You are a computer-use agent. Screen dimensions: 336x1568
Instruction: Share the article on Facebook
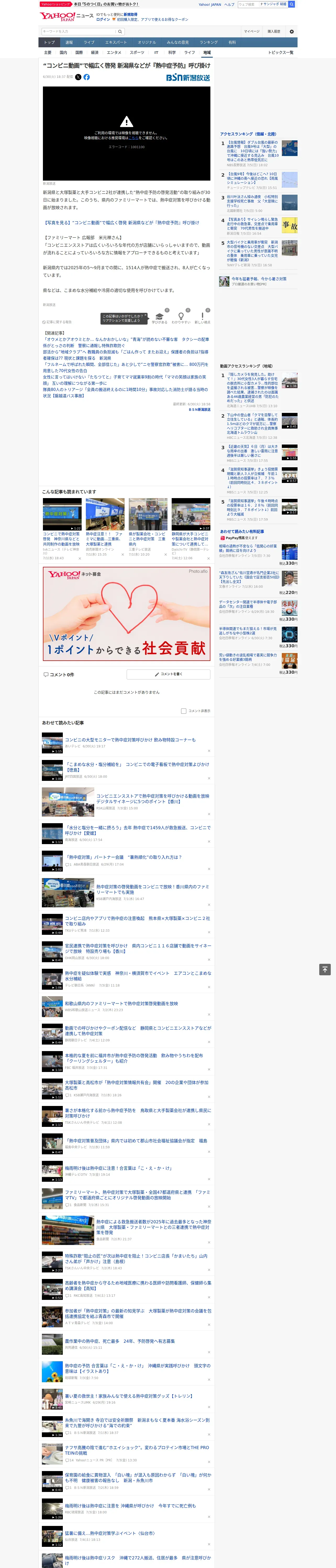[87, 77]
